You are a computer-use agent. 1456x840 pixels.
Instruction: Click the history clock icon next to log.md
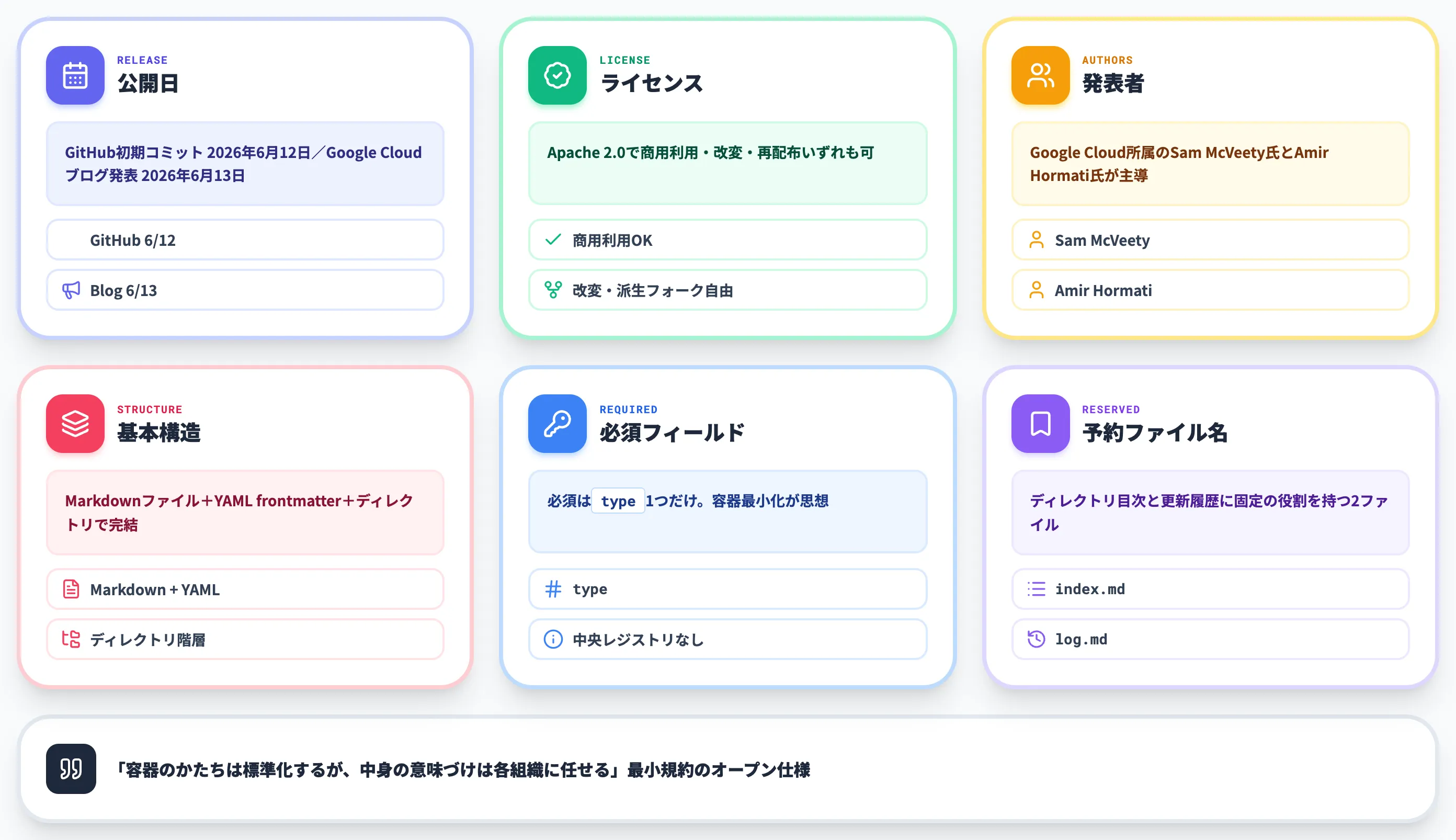(1036, 639)
